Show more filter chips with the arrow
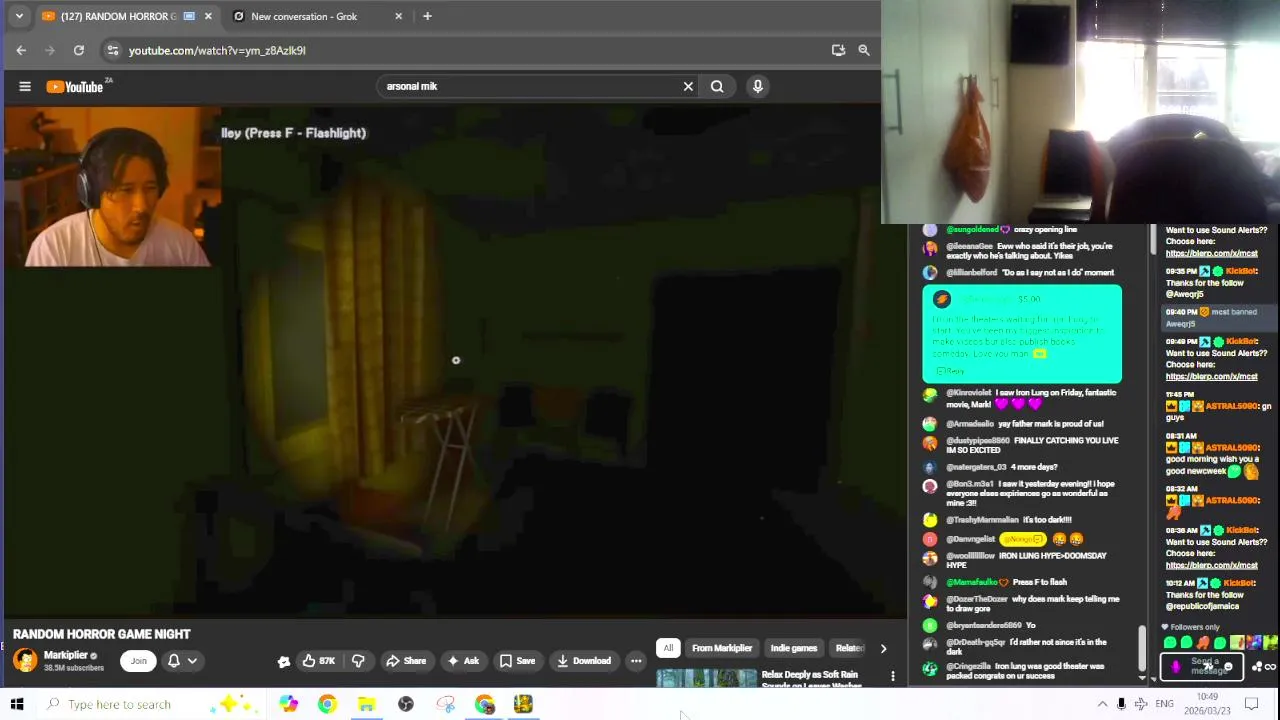The width and height of the screenshot is (1280, 720). pyautogui.click(x=883, y=648)
